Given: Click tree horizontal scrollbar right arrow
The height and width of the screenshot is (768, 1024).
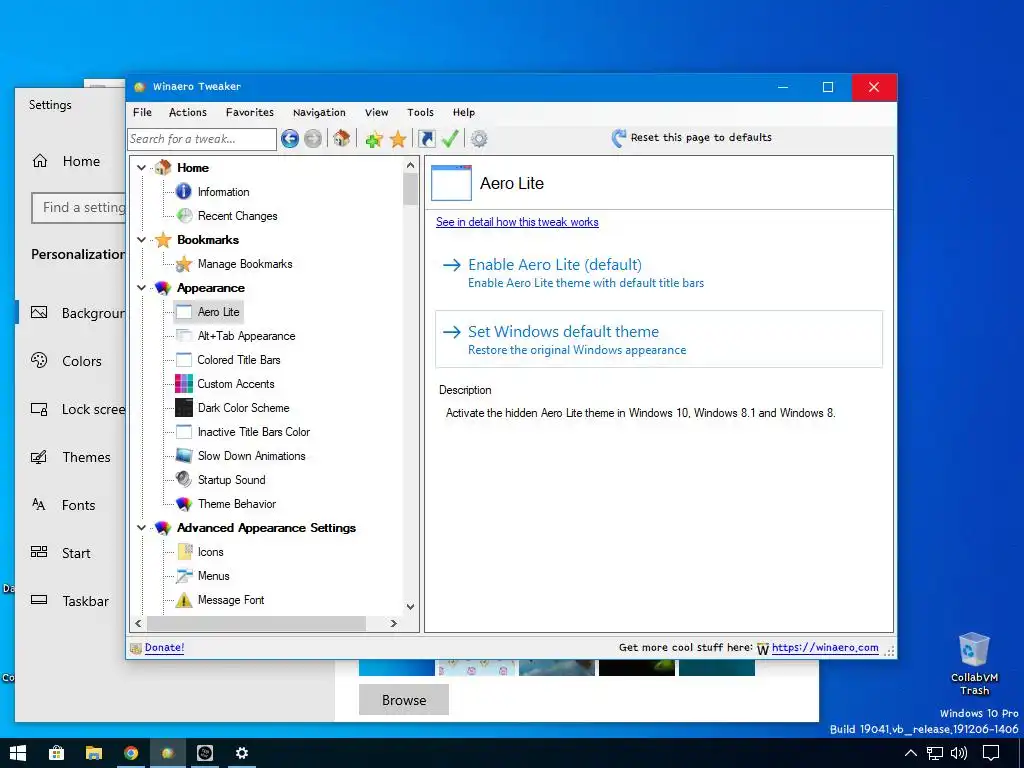Looking at the screenshot, I should 394,624.
